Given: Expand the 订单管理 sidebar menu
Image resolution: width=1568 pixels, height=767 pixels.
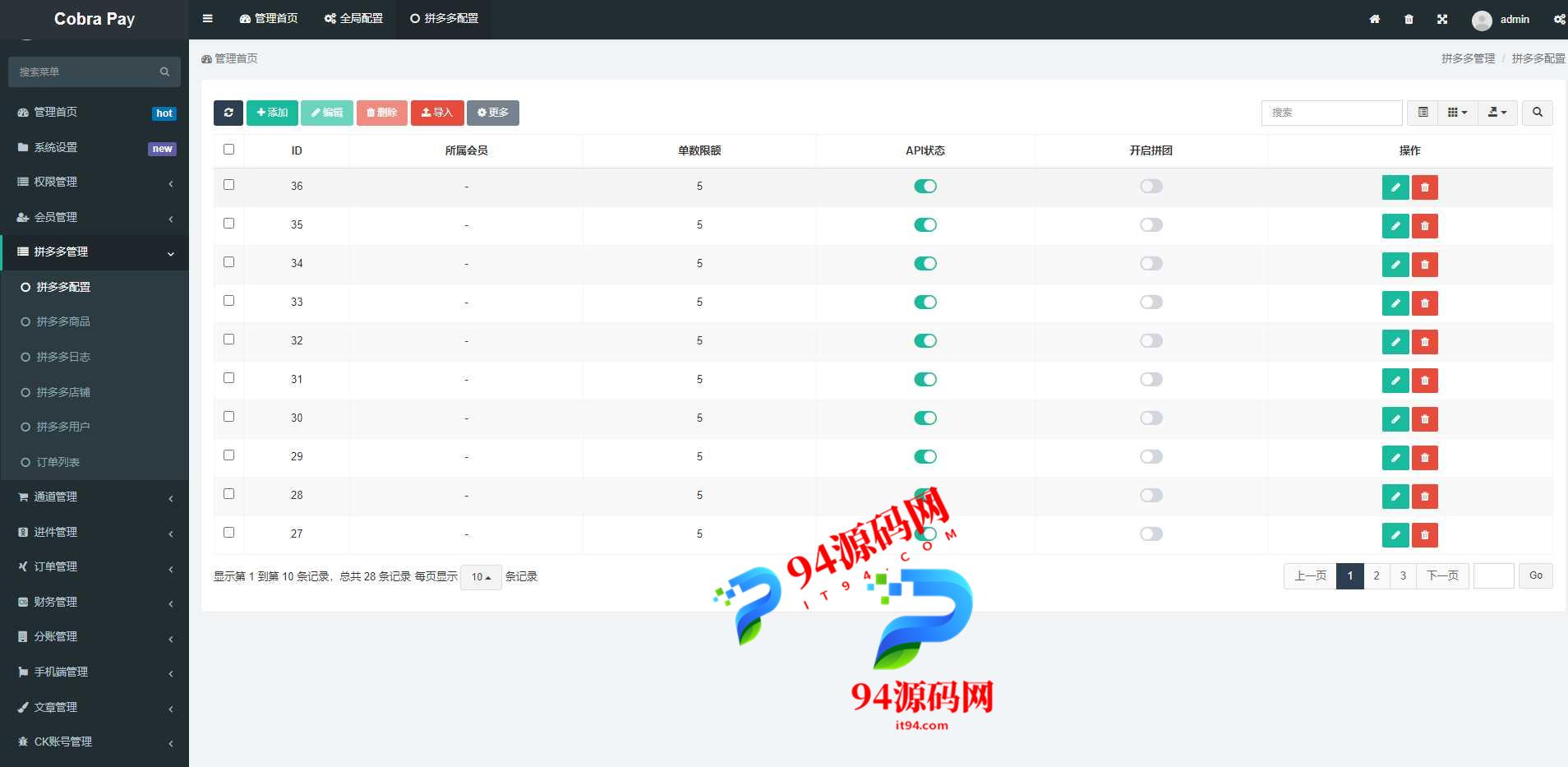Looking at the screenshot, I should [95, 566].
